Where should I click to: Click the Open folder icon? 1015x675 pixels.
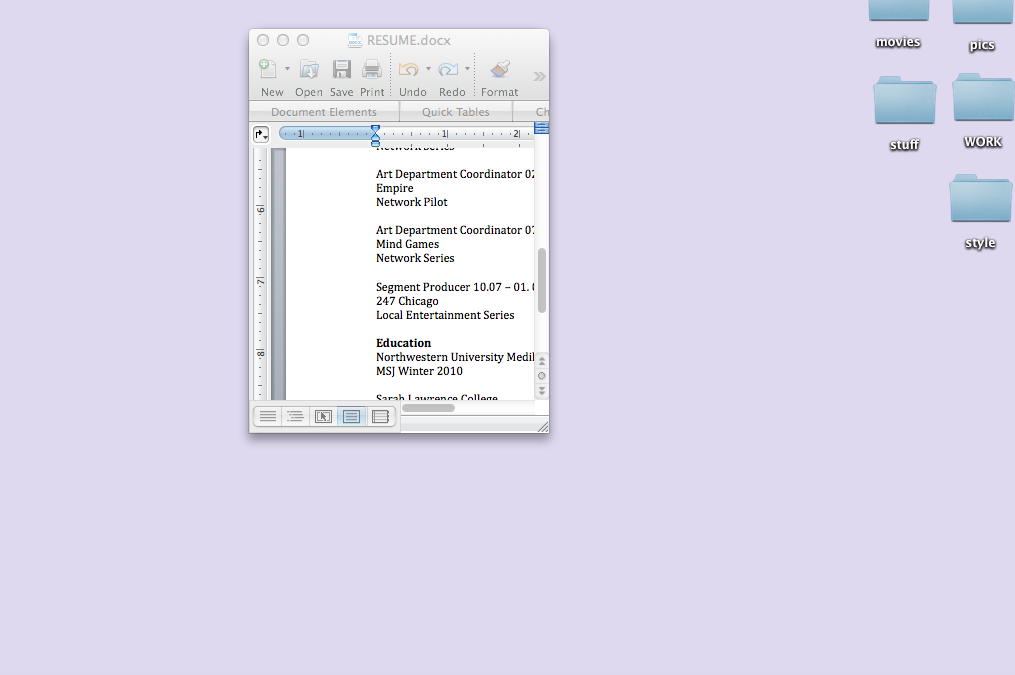309,69
